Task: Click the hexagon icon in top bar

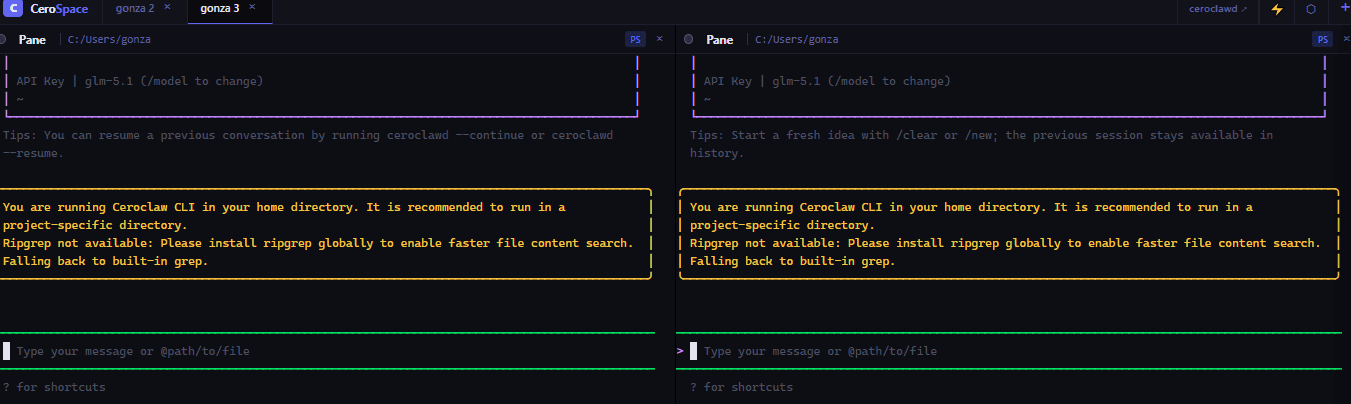Action: pos(1310,9)
